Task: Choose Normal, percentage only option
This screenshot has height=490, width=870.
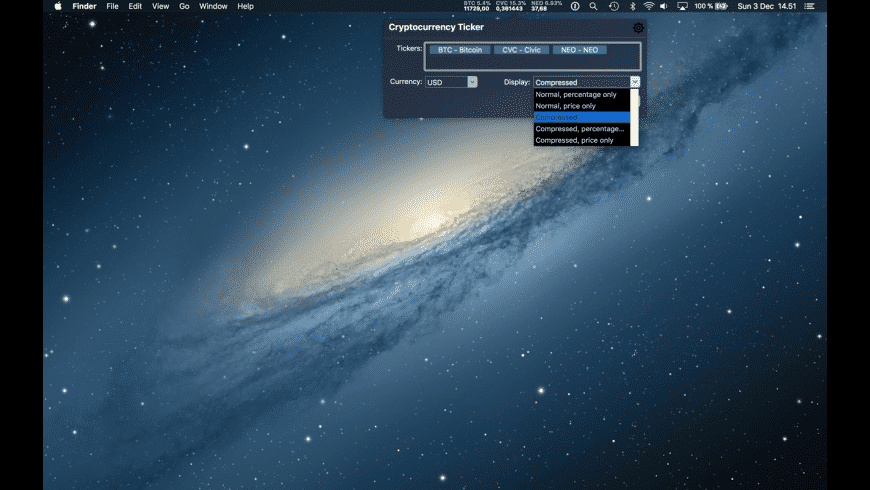Action: click(x=581, y=94)
